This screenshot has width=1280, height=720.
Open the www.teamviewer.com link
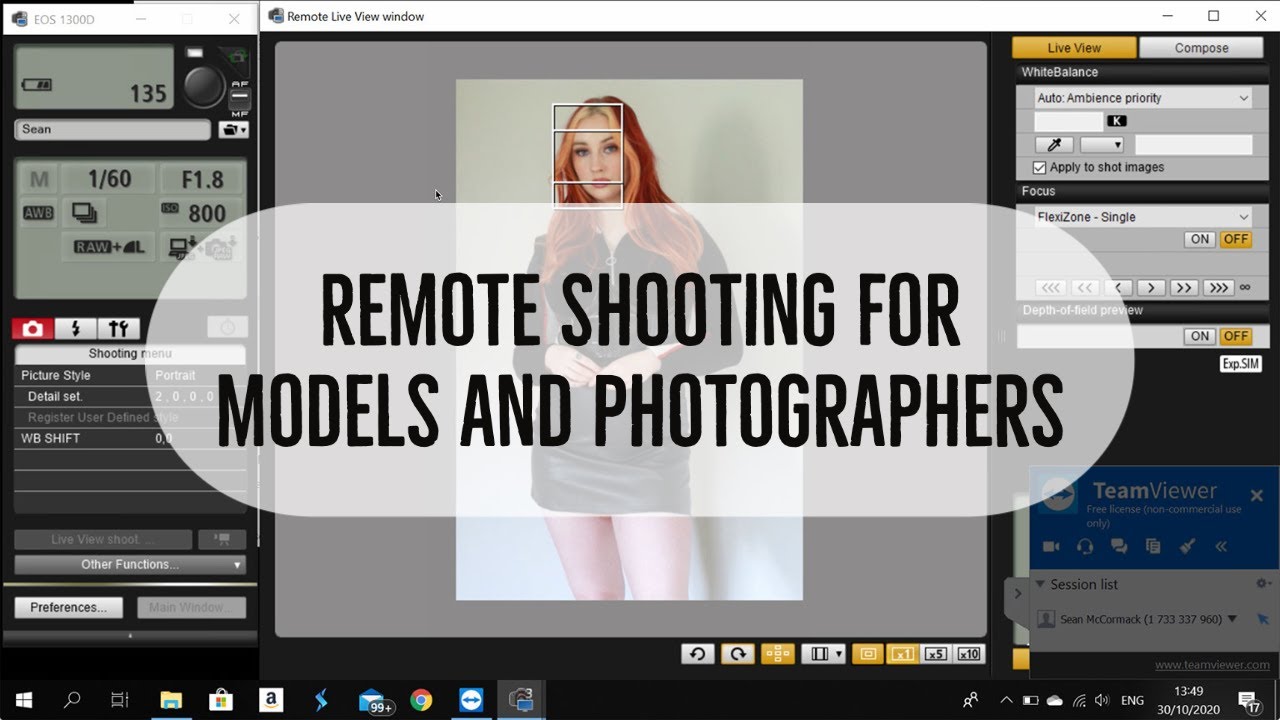point(1212,665)
